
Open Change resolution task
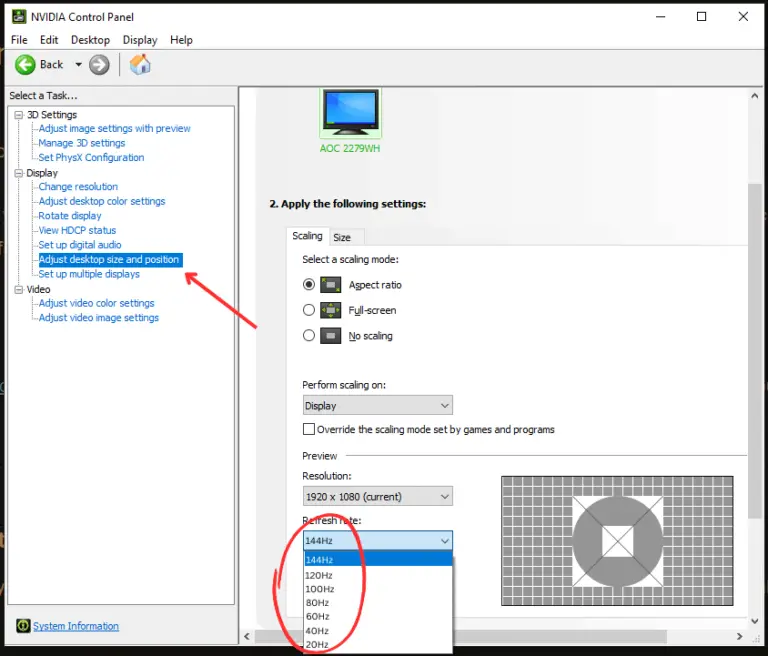(x=78, y=187)
